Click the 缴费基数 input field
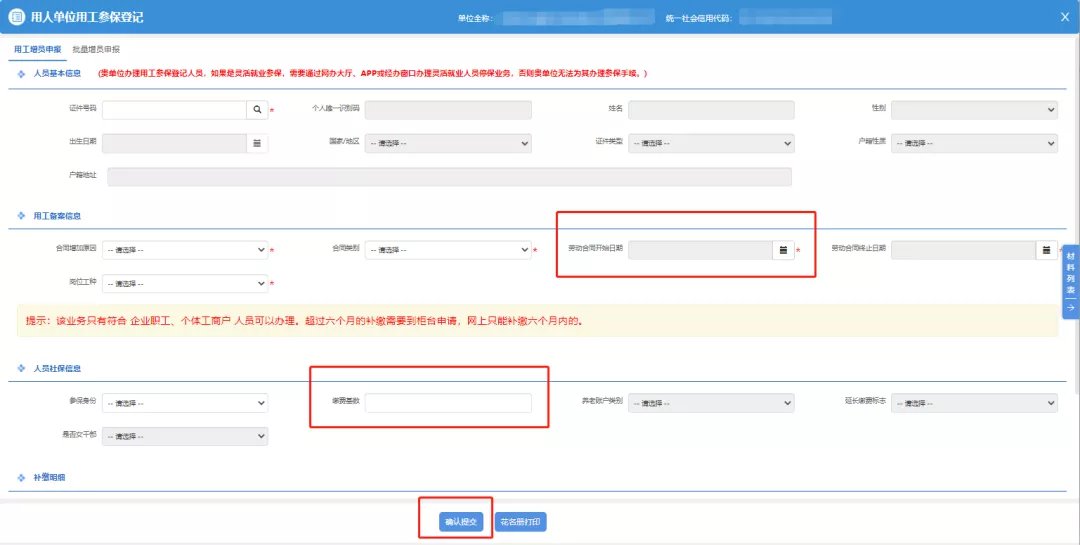The height and width of the screenshot is (545, 1080). pyautogui.click(x=448, y=403)
